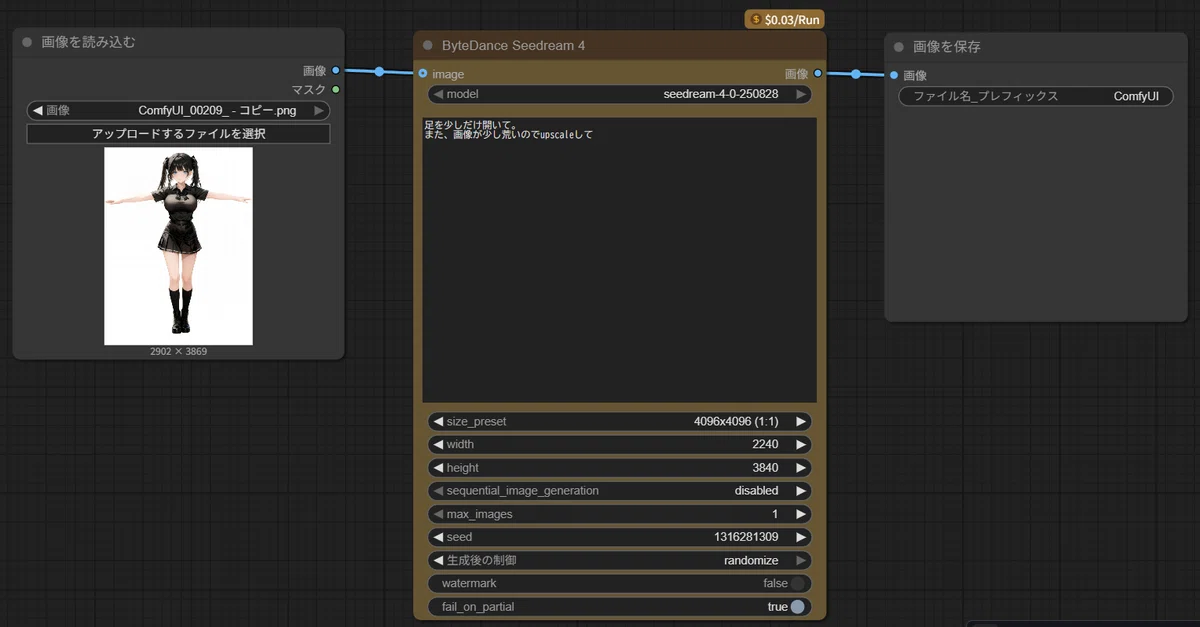Click the 画像 output port on 画像を読み込む node
Screen dimensions: 1200x627
click(335, 71)
